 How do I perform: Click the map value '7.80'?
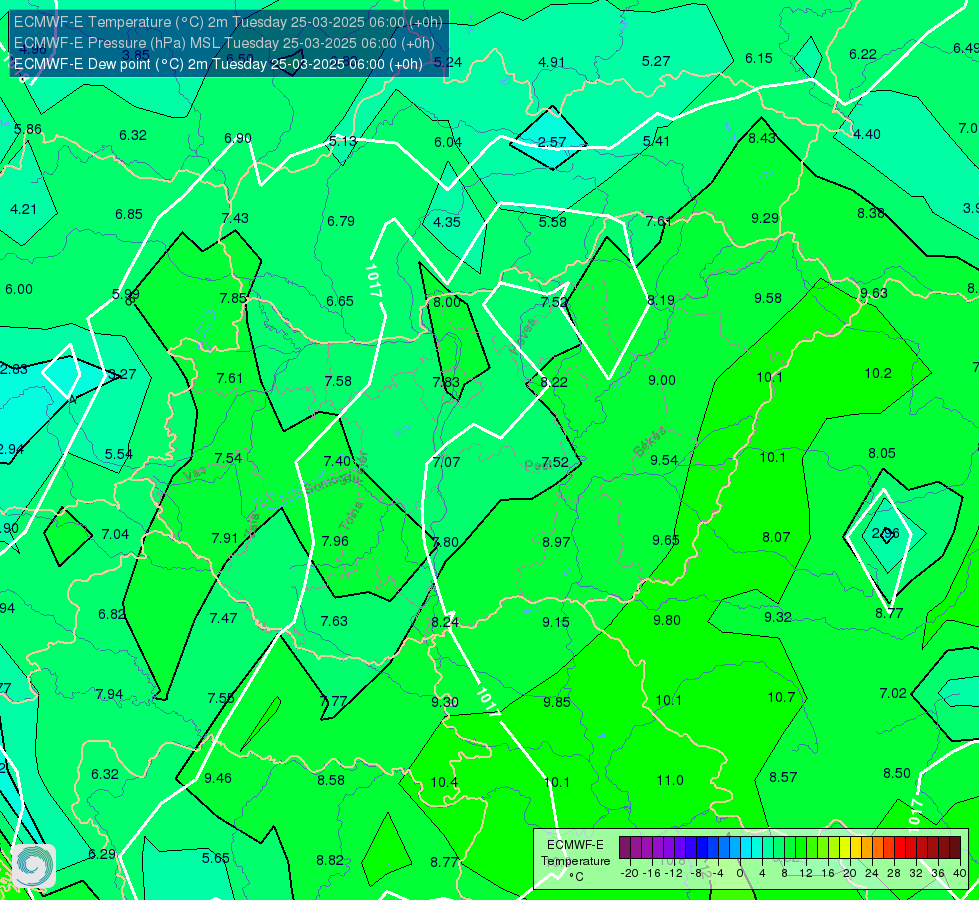tap(446, 542)
